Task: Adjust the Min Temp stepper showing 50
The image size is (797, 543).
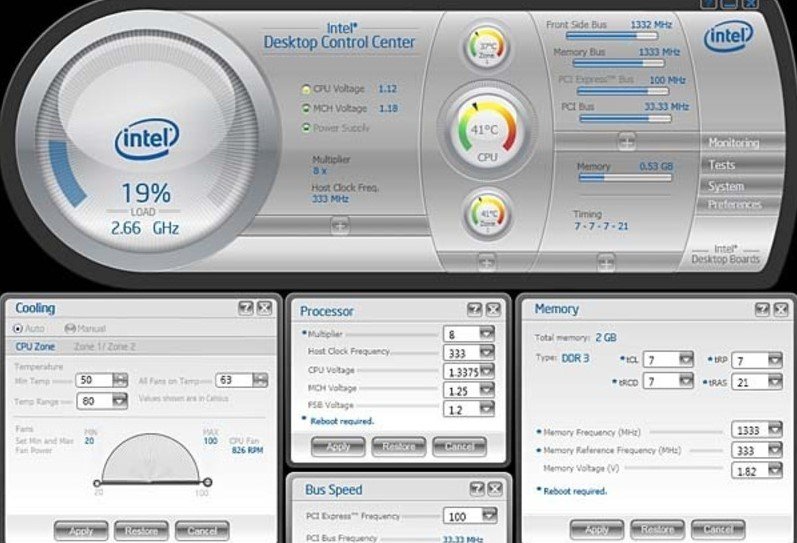Action: pos(120,380)
